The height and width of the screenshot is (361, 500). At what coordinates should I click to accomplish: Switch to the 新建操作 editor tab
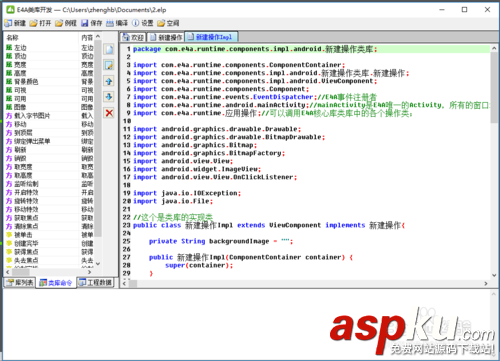tap(166, 37)
